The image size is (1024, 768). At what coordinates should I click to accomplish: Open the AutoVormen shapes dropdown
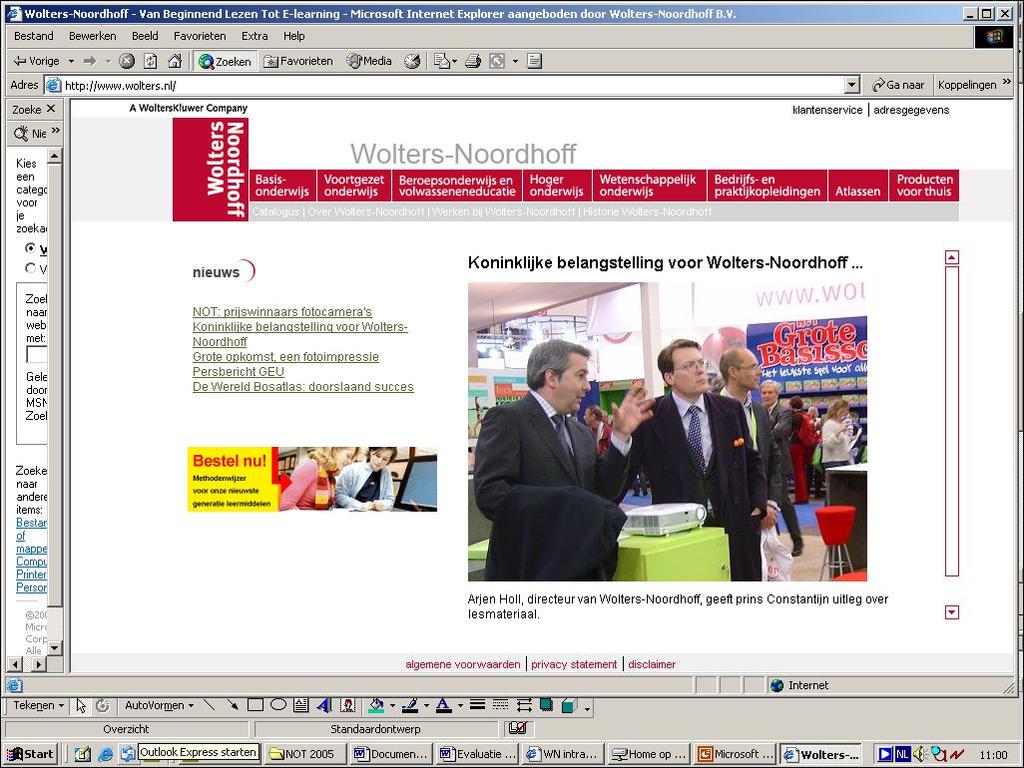pos(159,705)
